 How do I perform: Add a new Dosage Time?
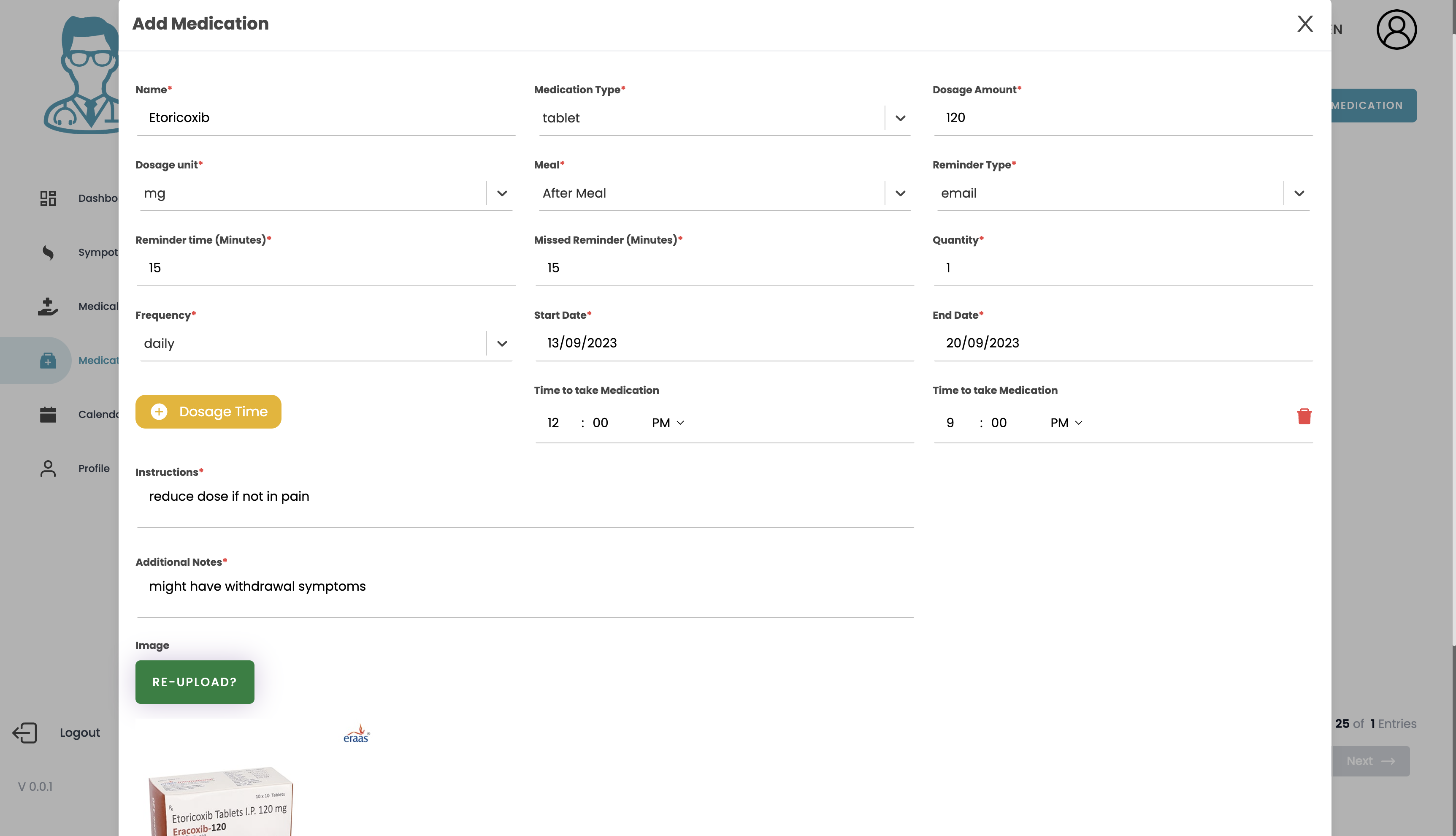click(x=208, y=411)
